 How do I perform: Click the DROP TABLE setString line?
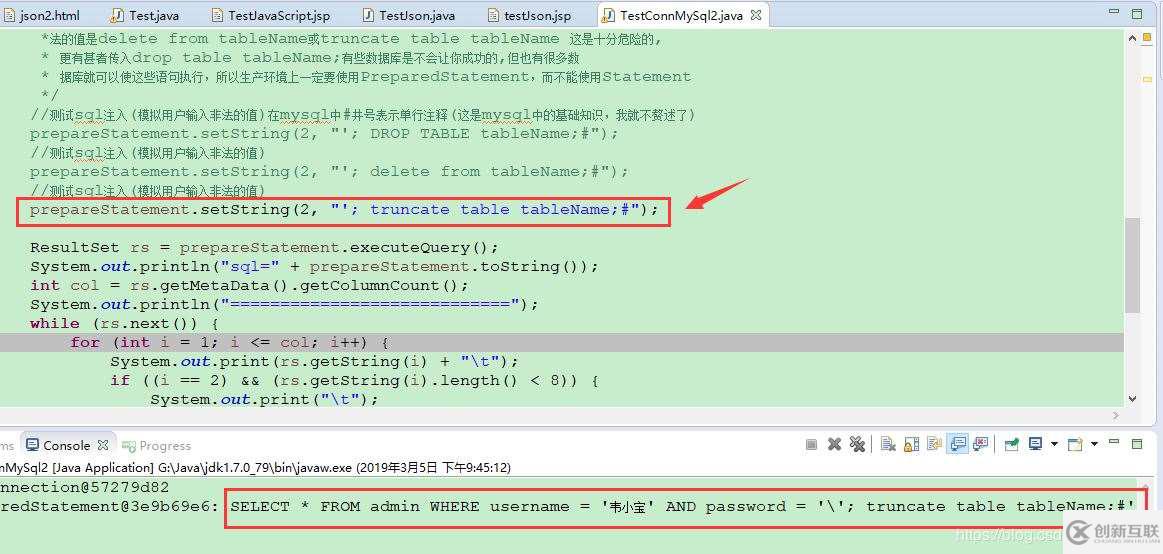[324, 133]
